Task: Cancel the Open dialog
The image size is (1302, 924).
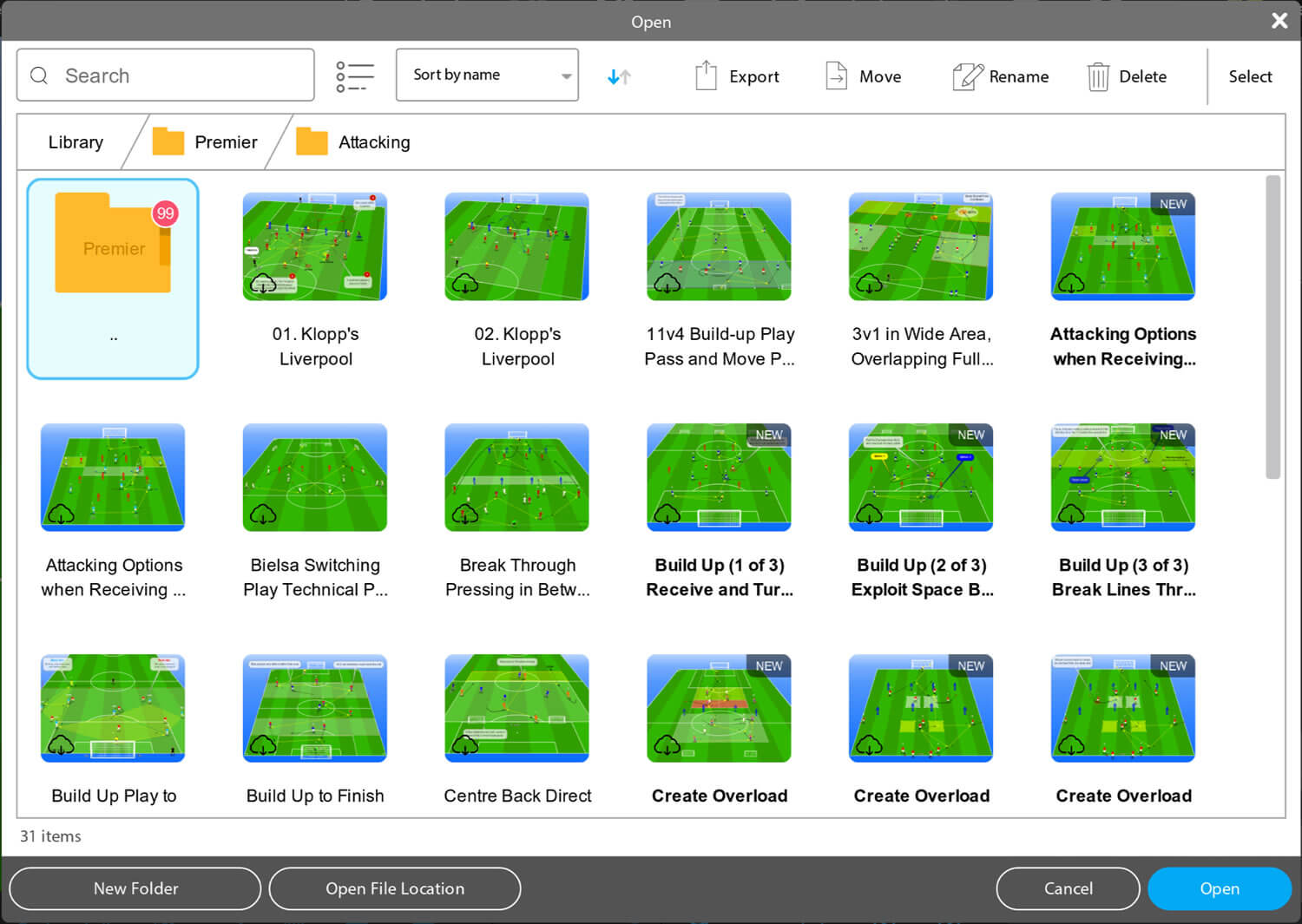Action: [x=1068, y=888]
